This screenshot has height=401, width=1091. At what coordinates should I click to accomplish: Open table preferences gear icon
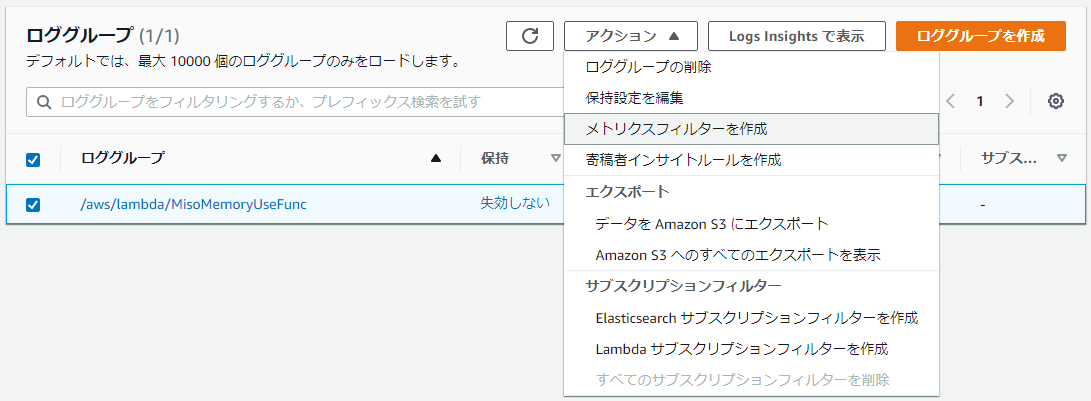[x=1056, y=101]
